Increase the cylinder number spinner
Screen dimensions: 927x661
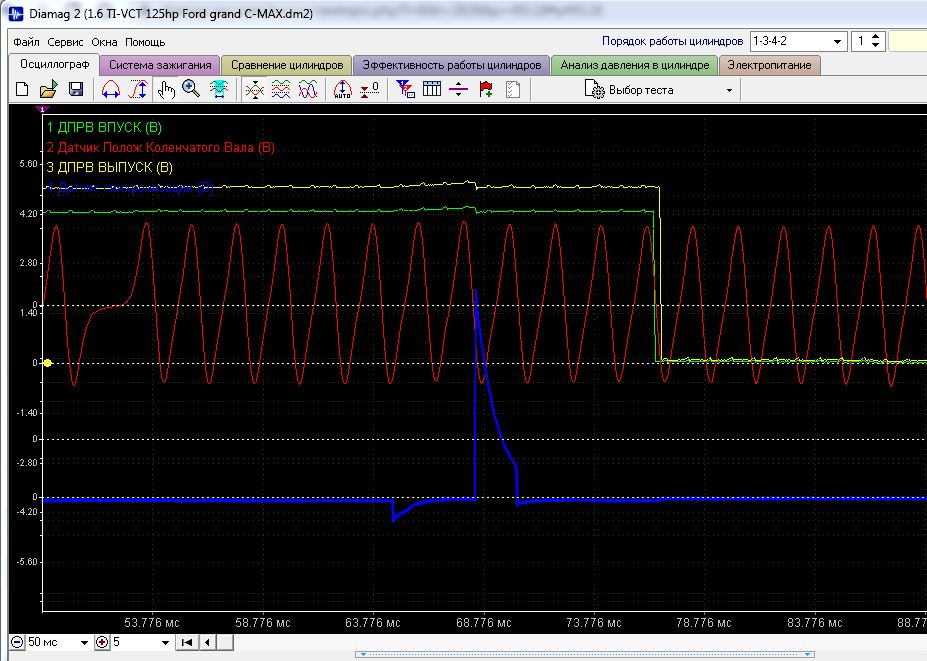point(876,37)
